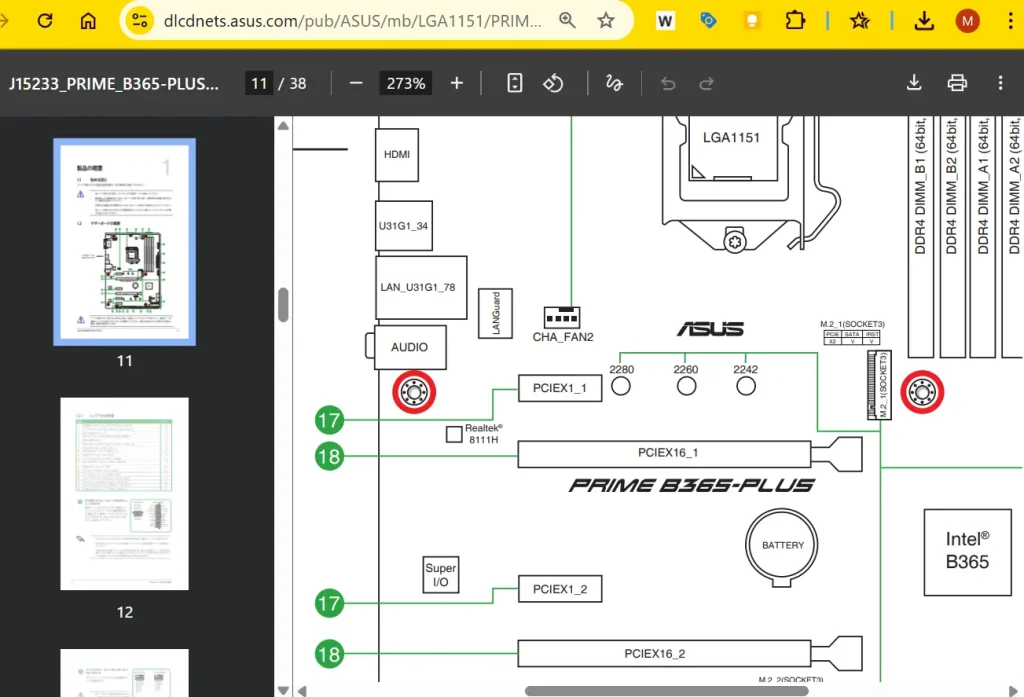Show the bookmarks star list icon
The height and width of the screenshot is (697, 1024).
(859, 21)
